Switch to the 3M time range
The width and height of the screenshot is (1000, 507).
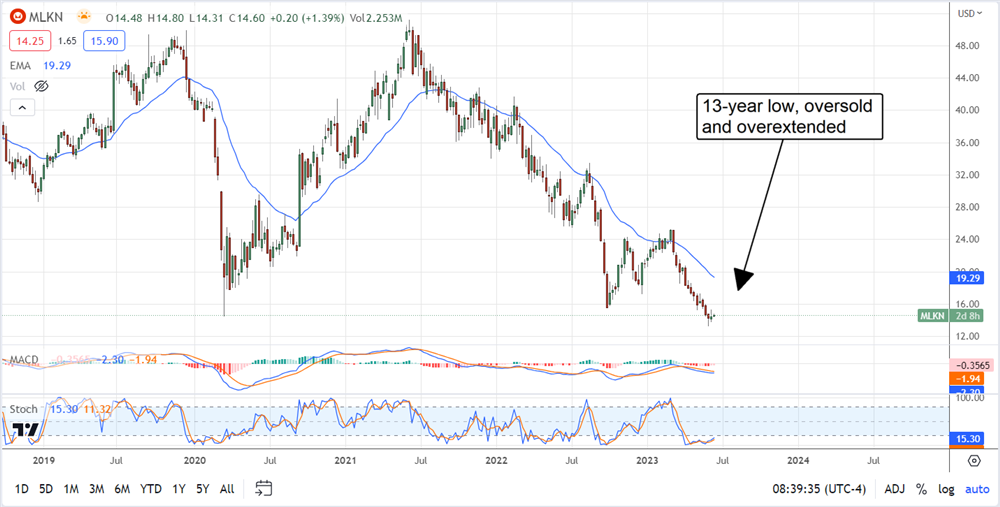tap(96, 489)
